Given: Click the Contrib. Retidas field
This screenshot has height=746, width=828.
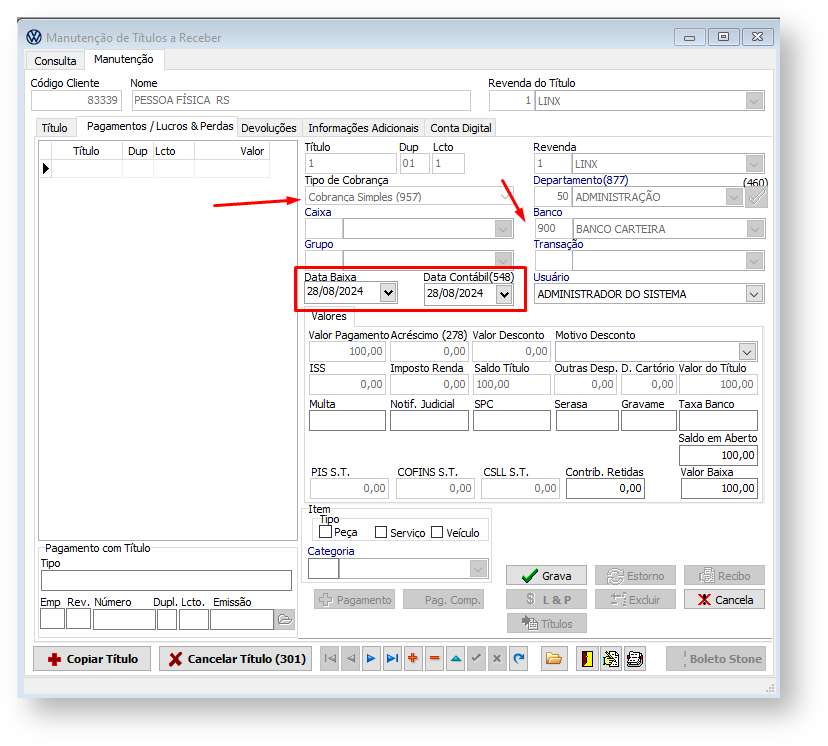Looking at the screenshot, I should pyautogui.click(x=605, y=488).
